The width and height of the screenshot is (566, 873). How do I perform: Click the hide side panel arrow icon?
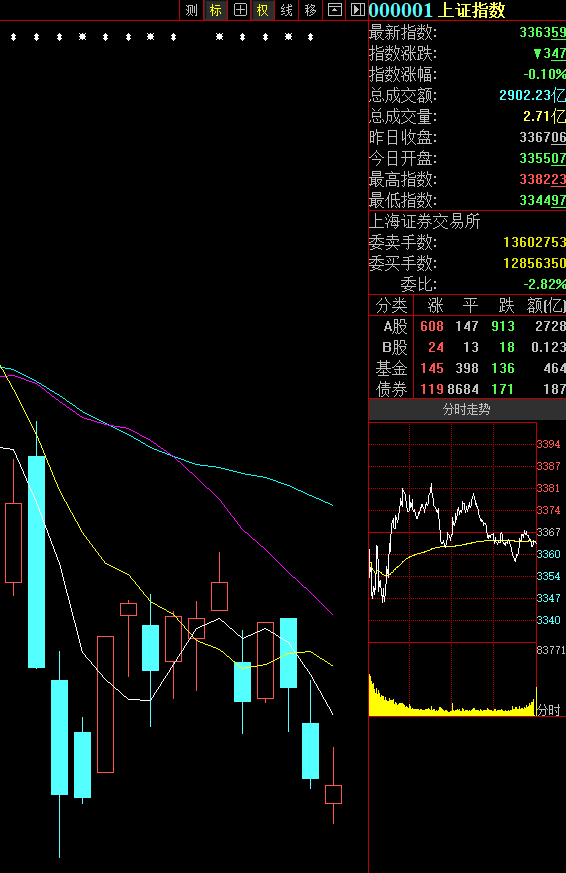click(x=357, y=9)
